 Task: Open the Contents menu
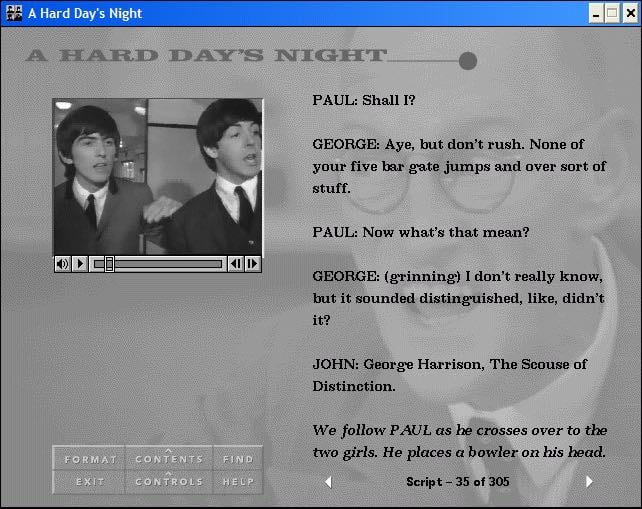click(x=169, y=459)
